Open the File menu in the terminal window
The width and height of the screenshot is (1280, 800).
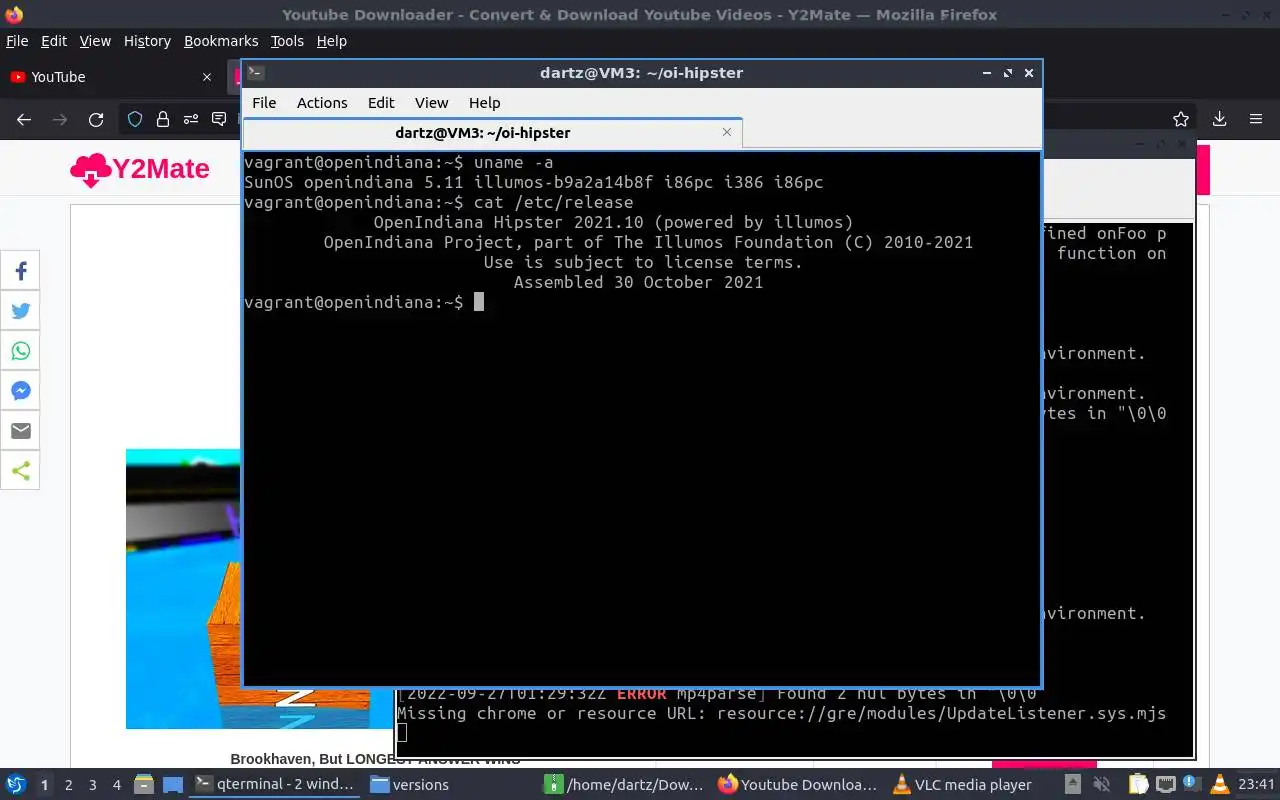(264, 103)
